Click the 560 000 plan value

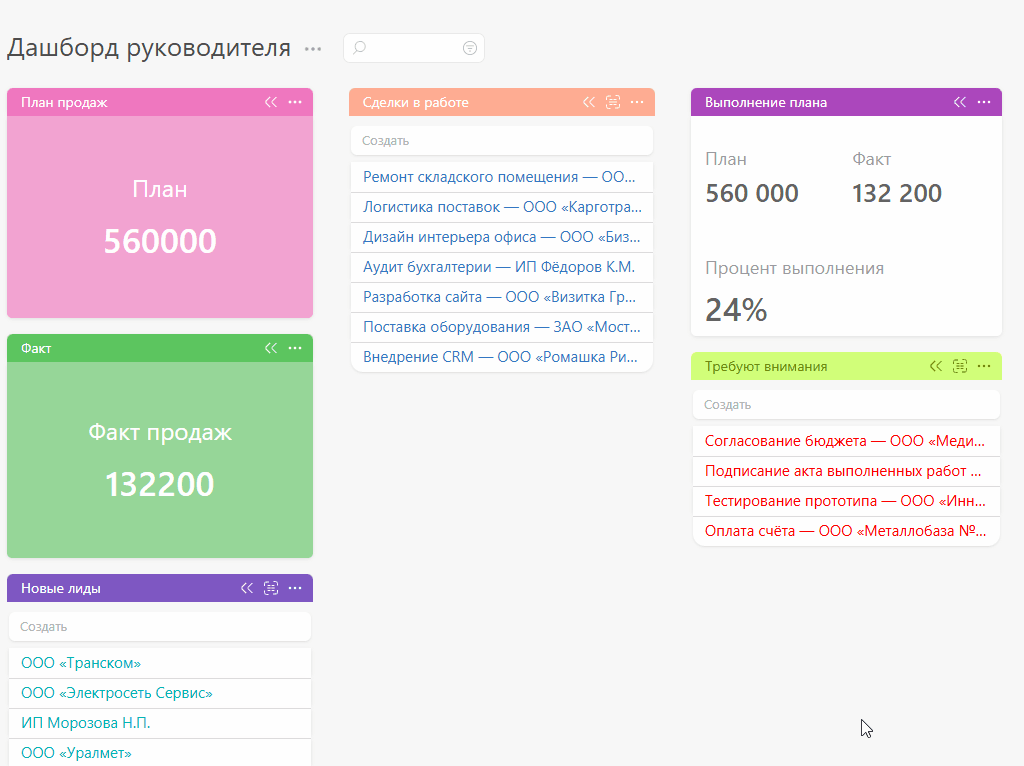752,193
